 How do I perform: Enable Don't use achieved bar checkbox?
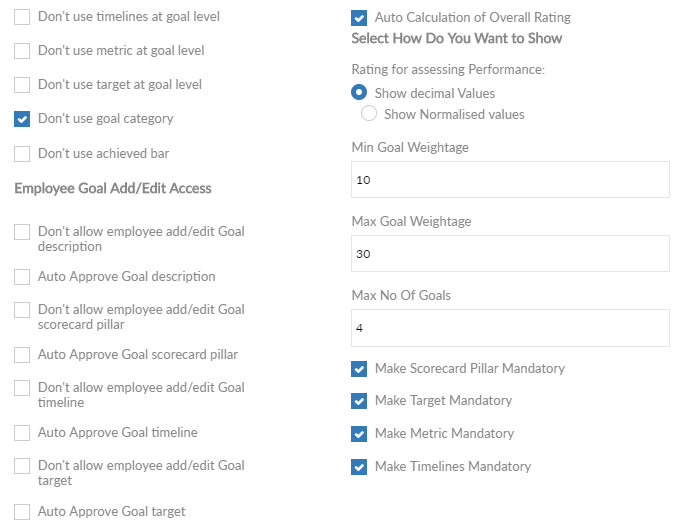pos(22,154)
